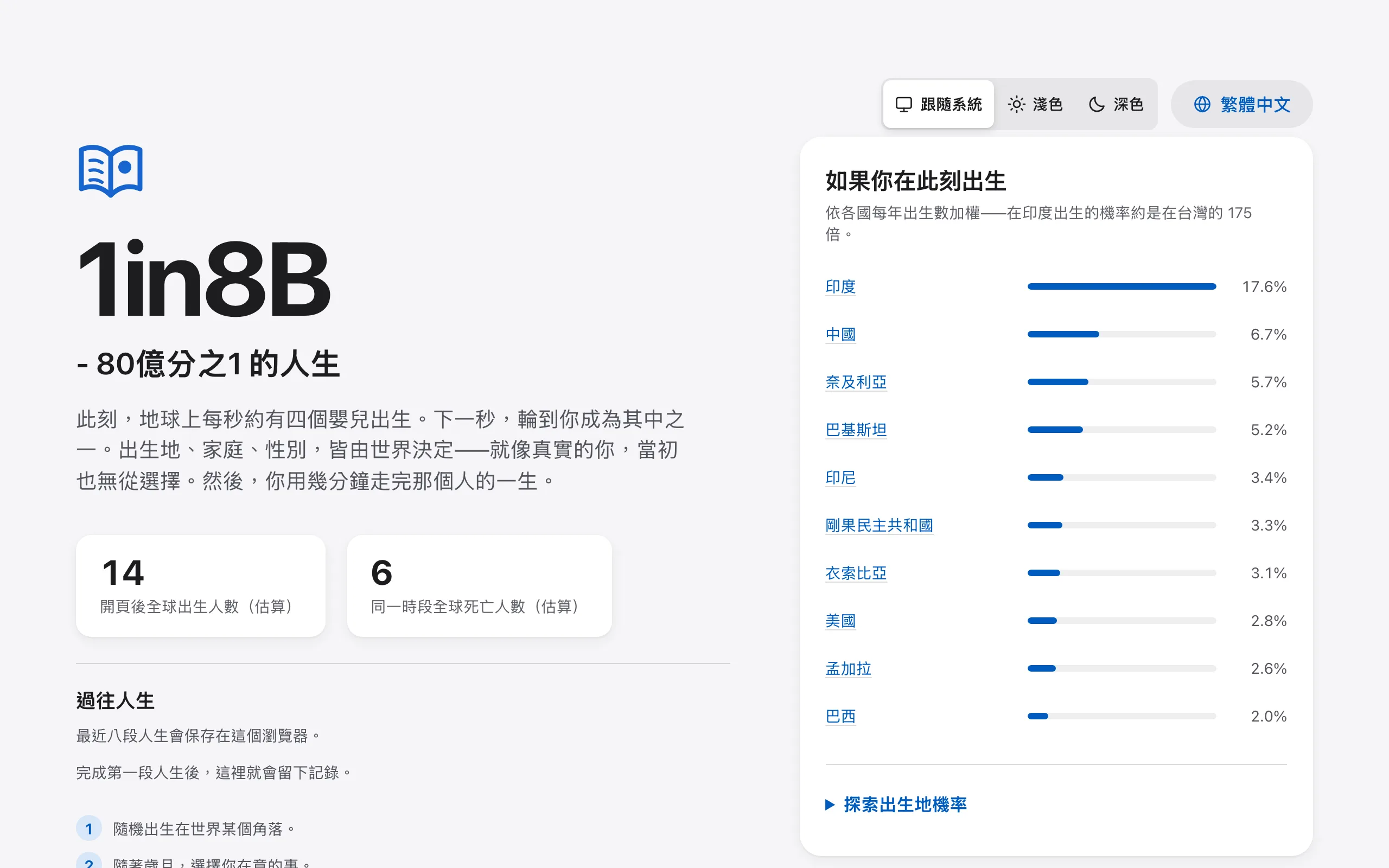Click the monitor icon in 跟隨系統

(x=903, y=105)
